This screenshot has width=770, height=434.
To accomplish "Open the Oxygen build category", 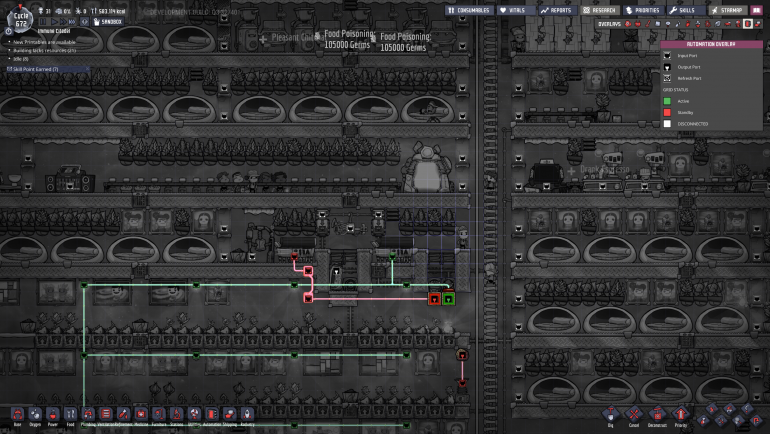I will pos(35,415).
